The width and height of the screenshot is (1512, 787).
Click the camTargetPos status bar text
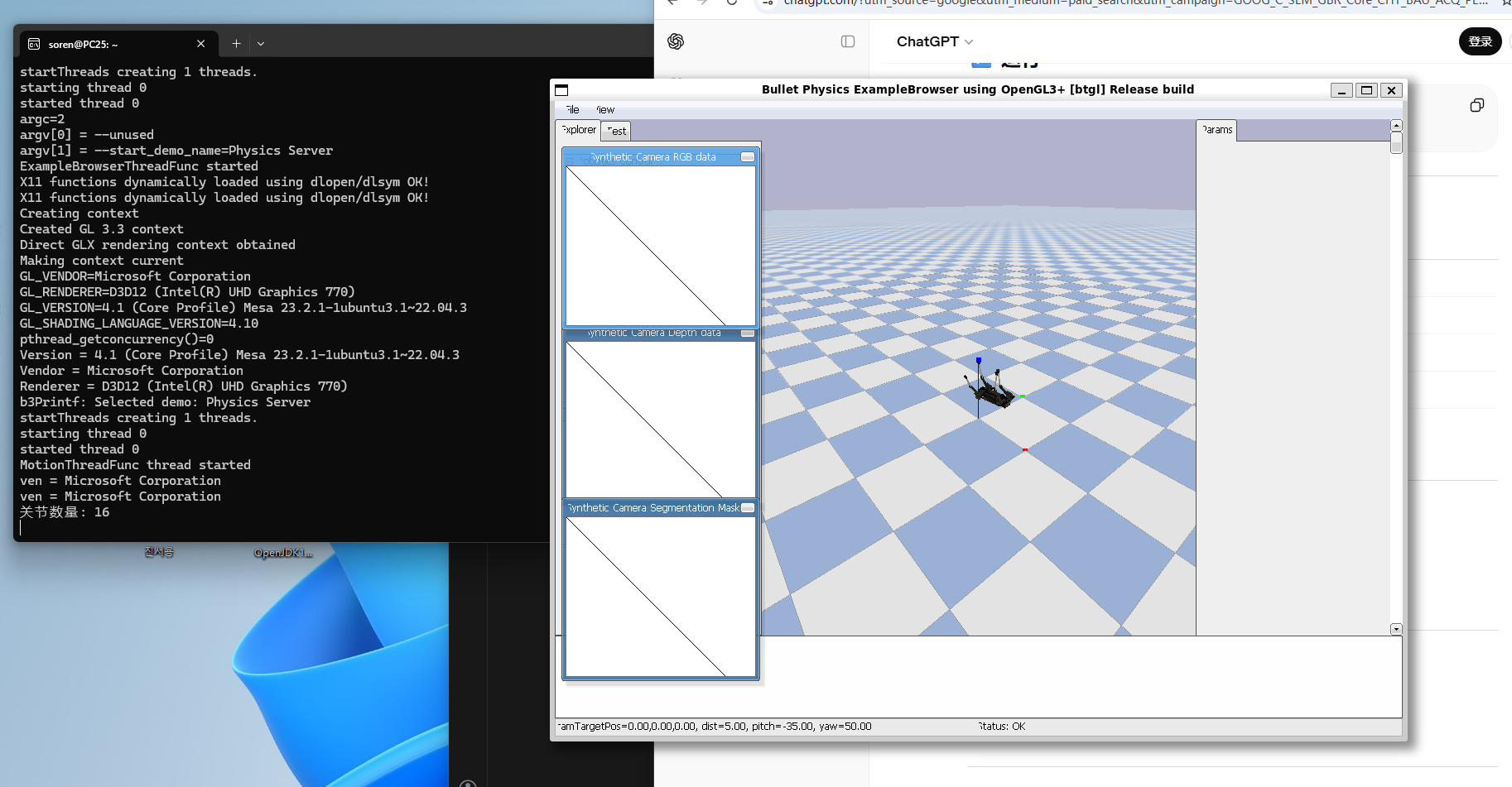(x=714, y=727)
